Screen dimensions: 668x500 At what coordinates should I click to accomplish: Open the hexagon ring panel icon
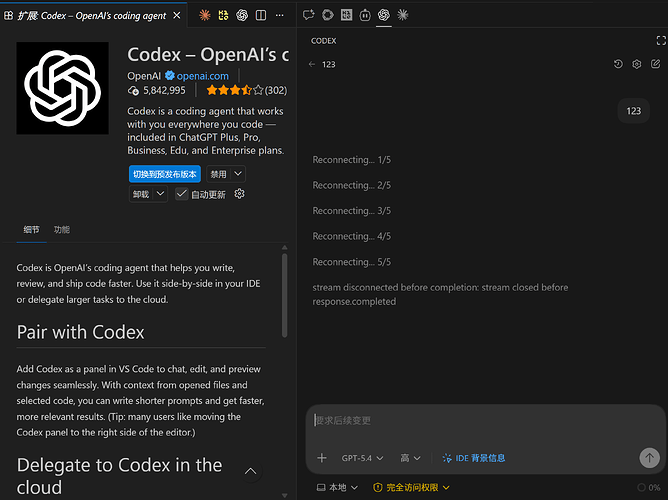click(x=328, y=15)
